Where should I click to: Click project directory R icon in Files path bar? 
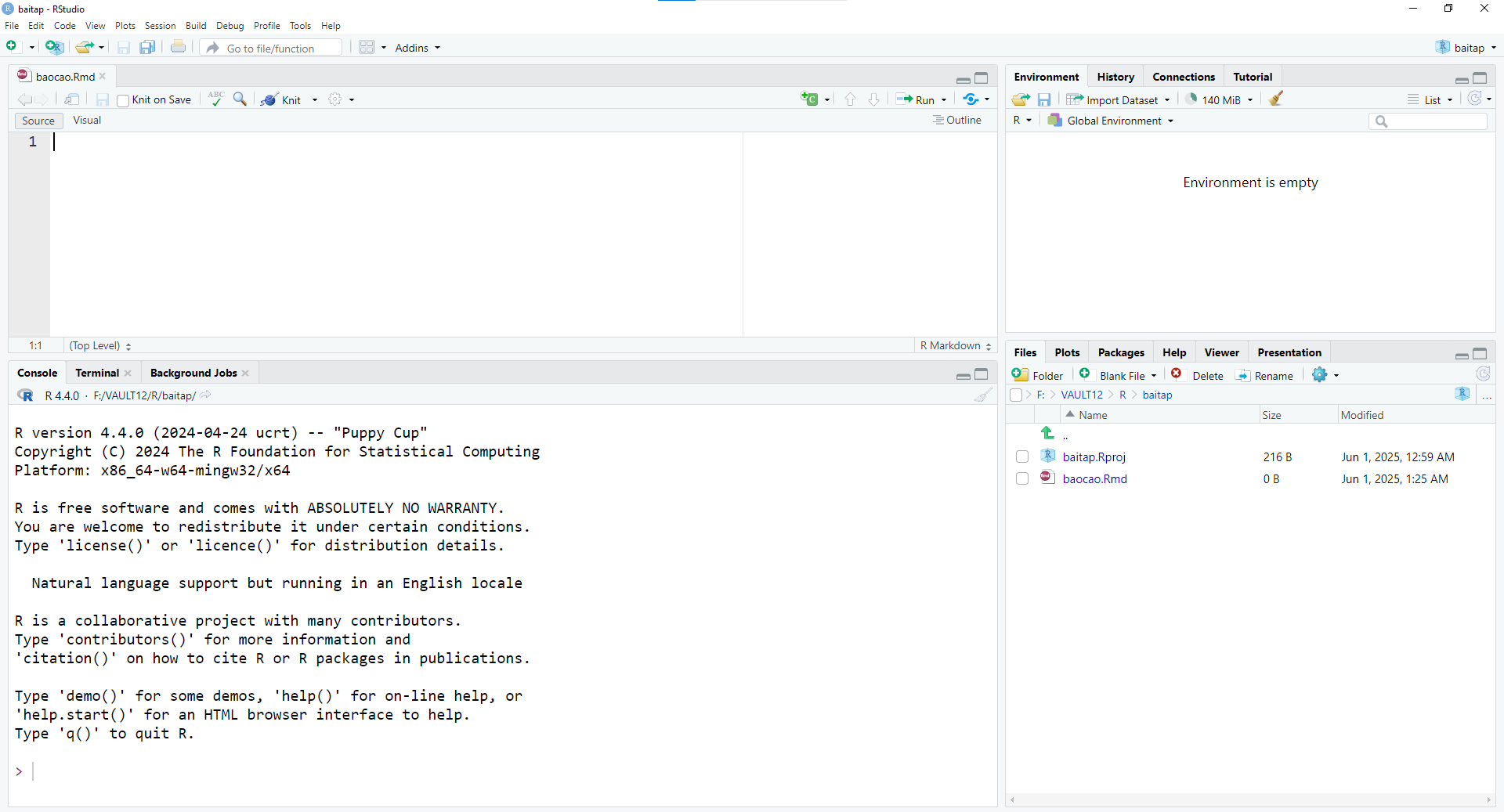coord(1462,394)
